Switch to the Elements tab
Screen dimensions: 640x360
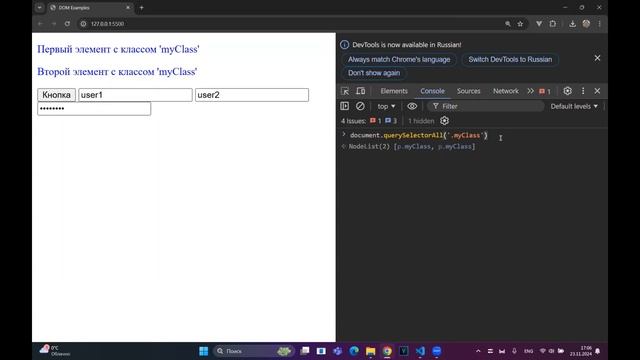pos(394,91)
